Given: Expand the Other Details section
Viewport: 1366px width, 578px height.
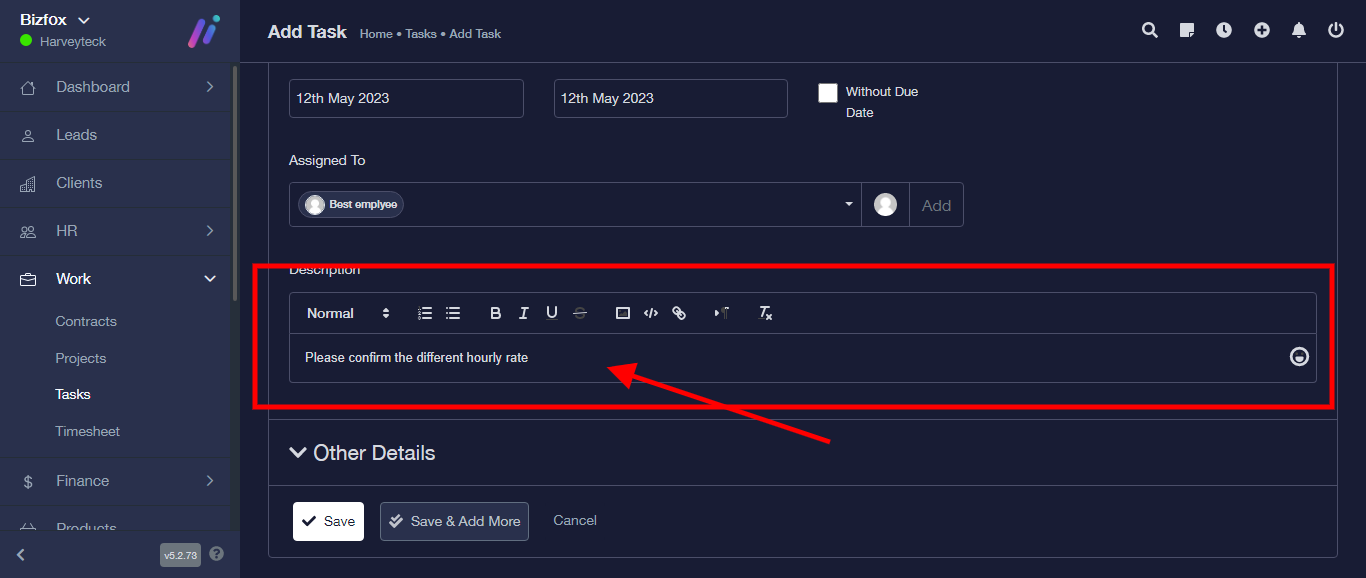Looking at the screenshot, I should click(363, 453).
